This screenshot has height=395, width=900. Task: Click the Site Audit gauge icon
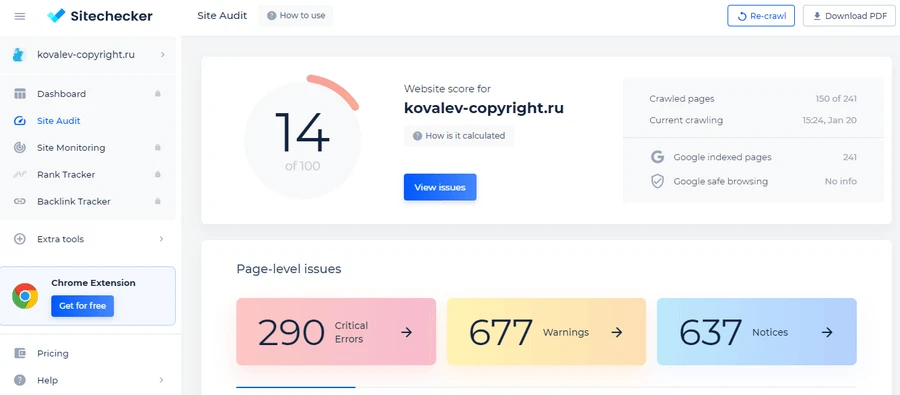click(x=20, y=121)
